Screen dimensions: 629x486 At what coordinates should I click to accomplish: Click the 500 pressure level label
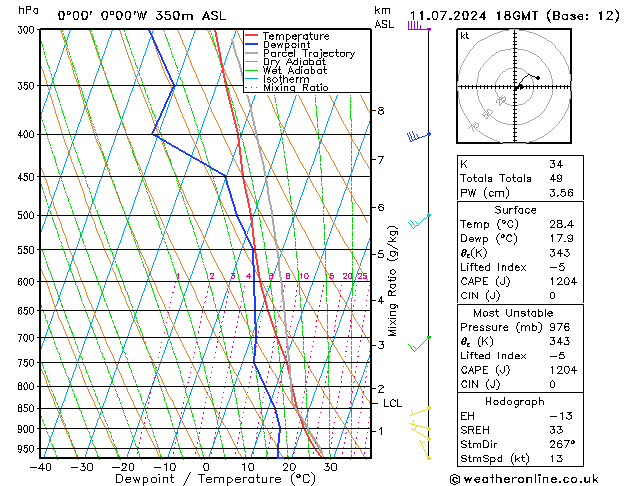pyautogui.click(x=28, y=215)
